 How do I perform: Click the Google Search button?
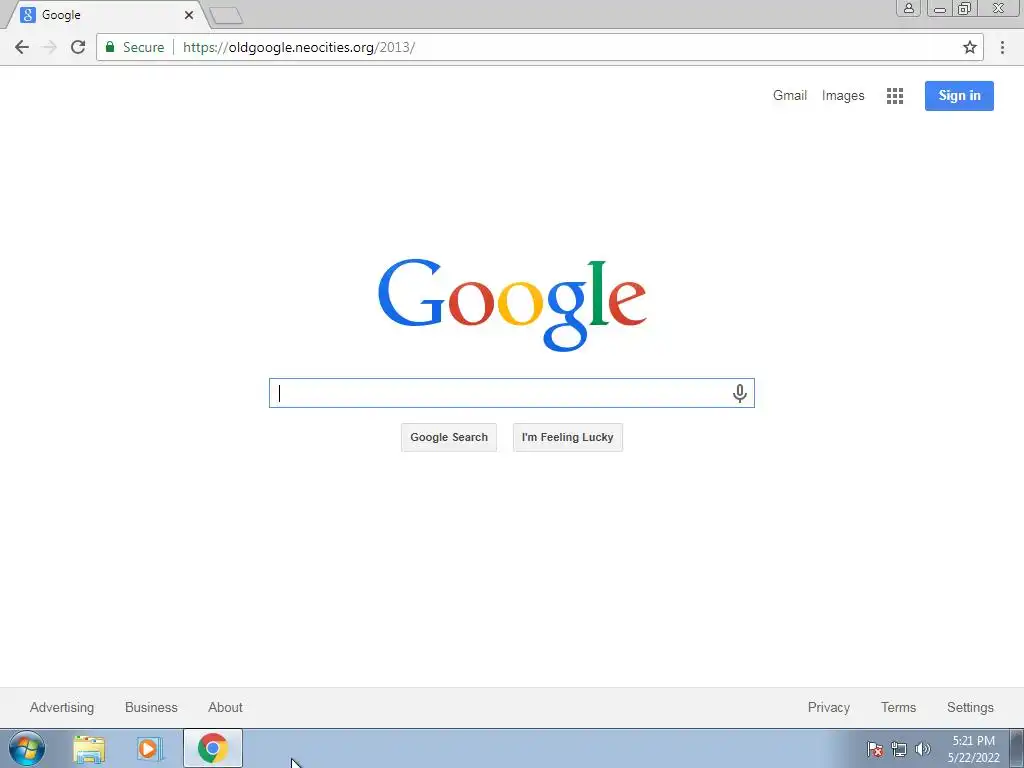[449, 437]
